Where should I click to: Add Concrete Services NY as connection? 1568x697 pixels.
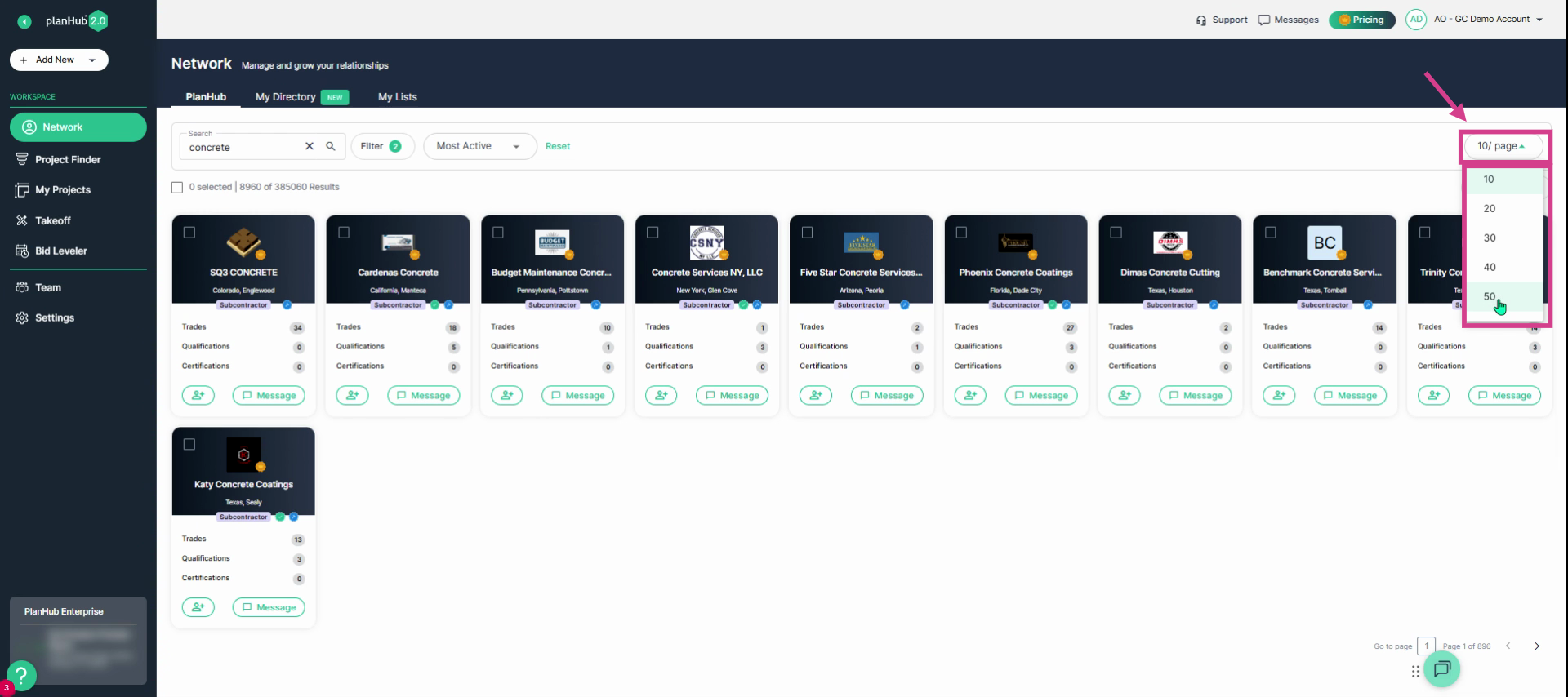pyautogui.click(x=661, y=396)
